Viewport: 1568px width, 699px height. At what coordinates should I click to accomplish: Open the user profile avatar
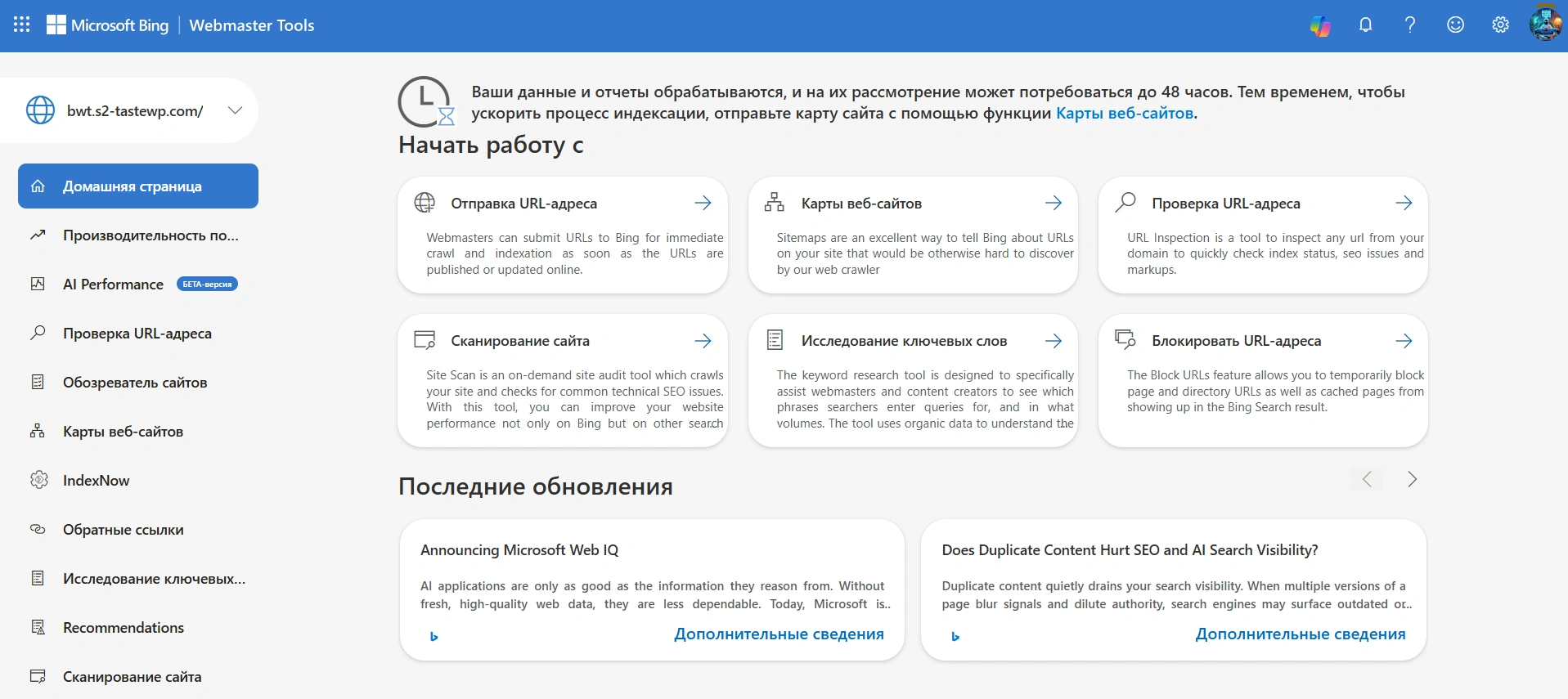[x=1545, y=23]
